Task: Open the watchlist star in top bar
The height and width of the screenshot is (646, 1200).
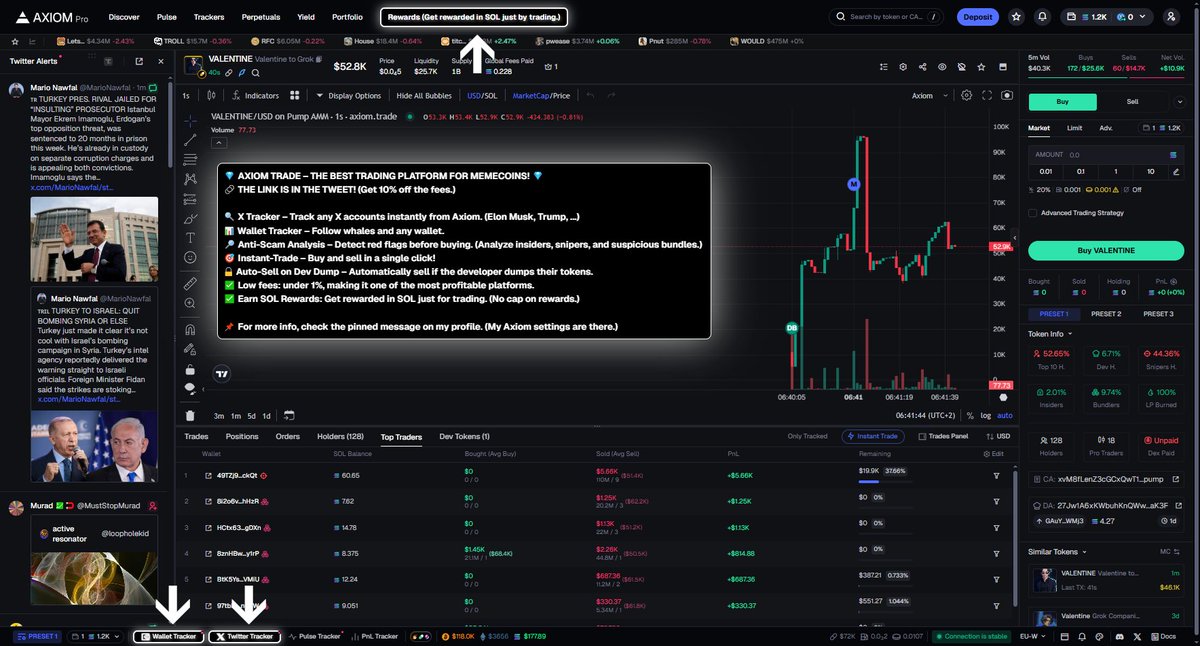Action: [x=1016, y=17]
